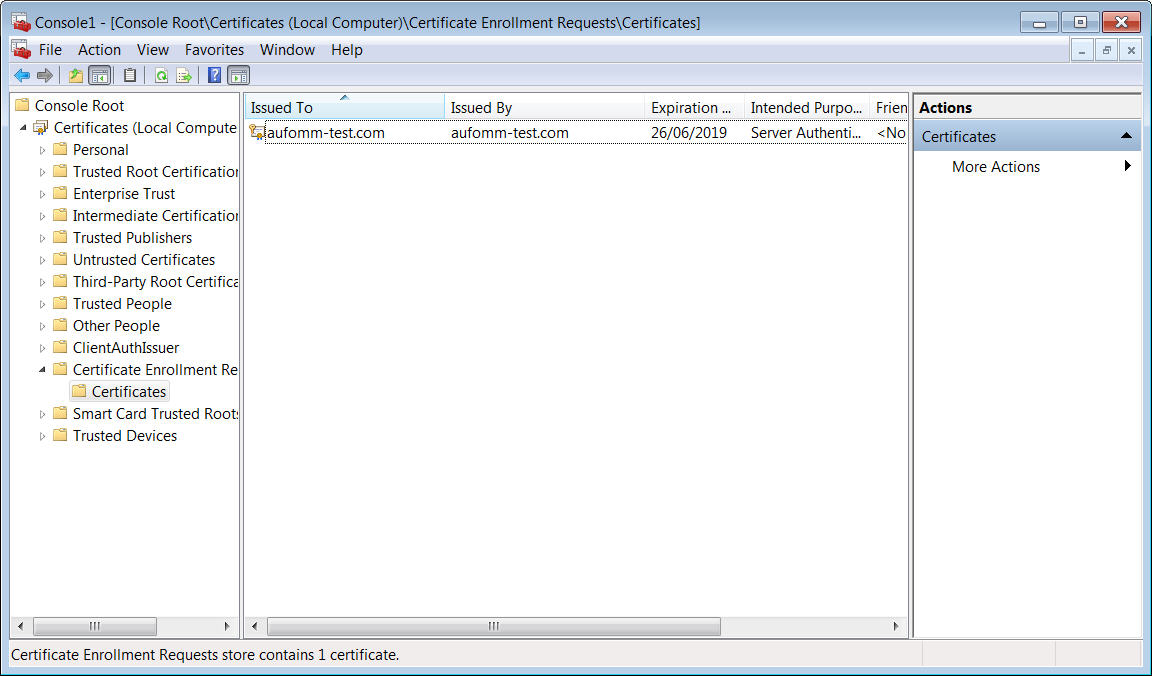Click the Up one level folder icon
Image resolution: width=1152 pixels, height=676 pixels.
pos(76,75)
